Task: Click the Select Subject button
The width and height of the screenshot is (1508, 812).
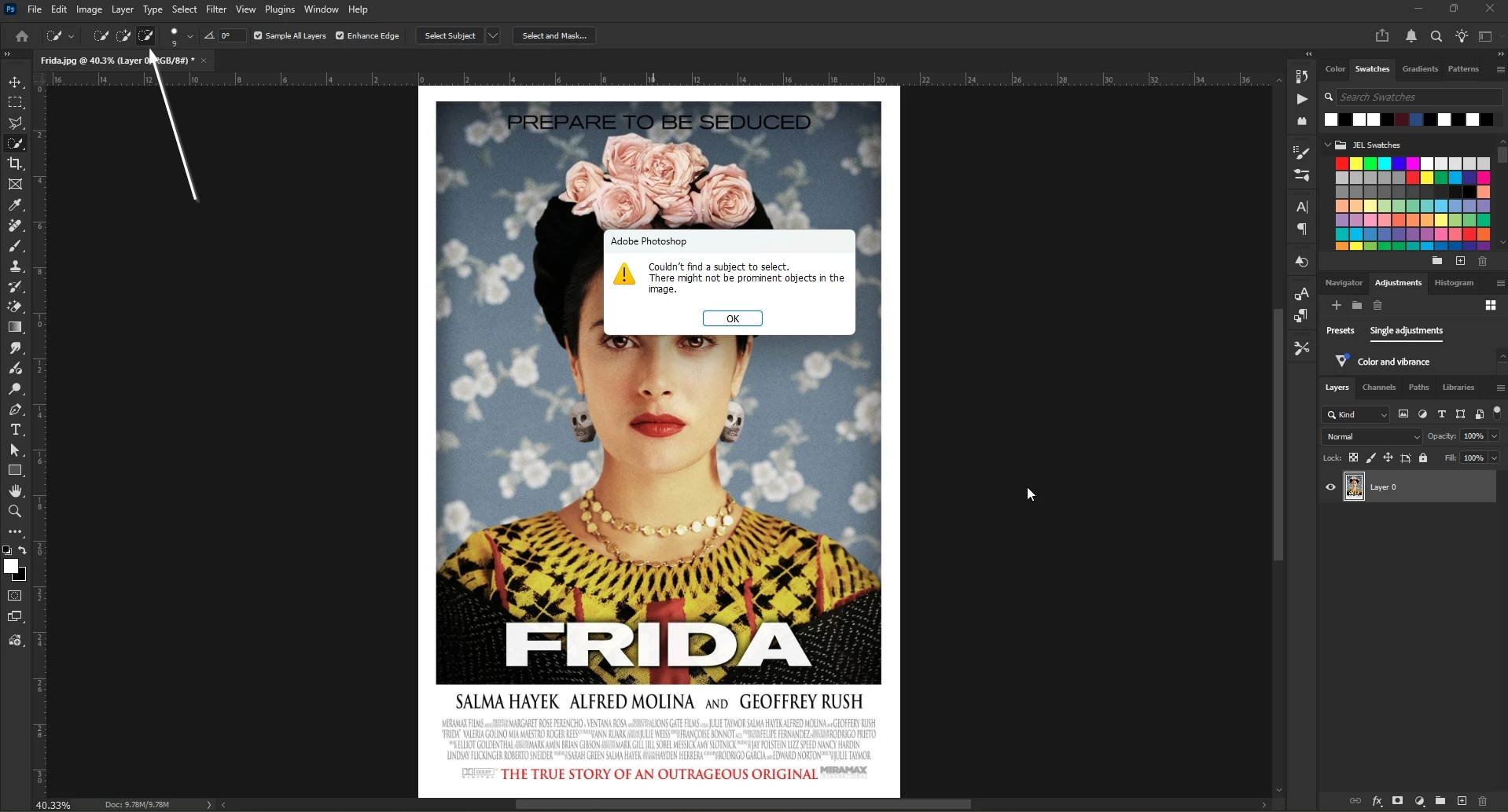Action: click(x=450, y=35)
